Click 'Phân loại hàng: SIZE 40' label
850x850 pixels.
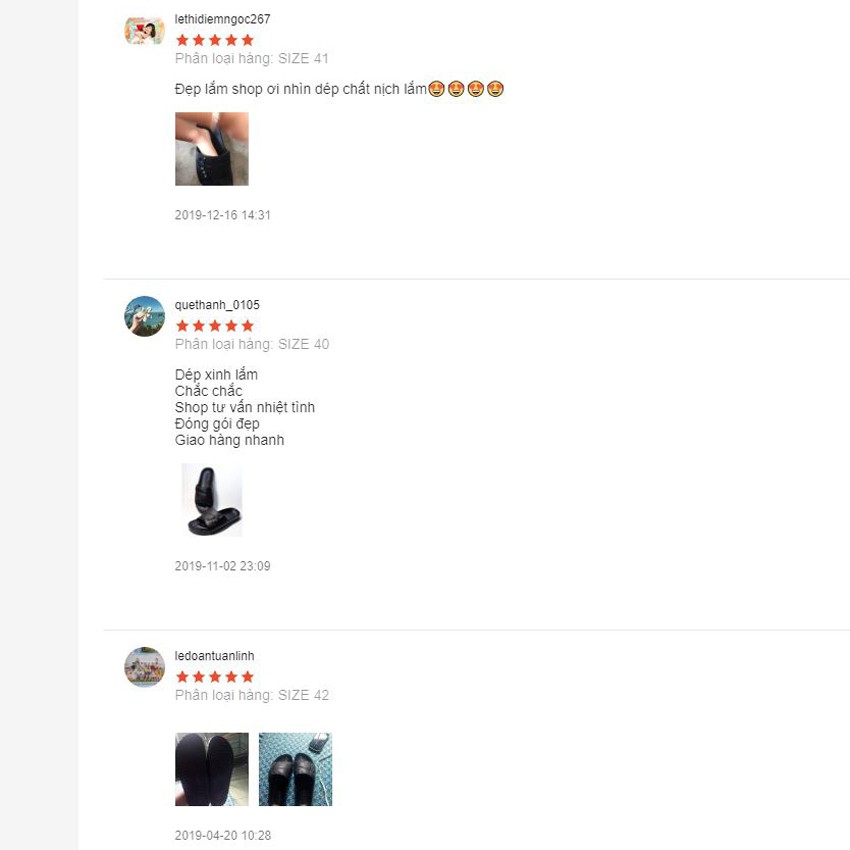point(252,344)
